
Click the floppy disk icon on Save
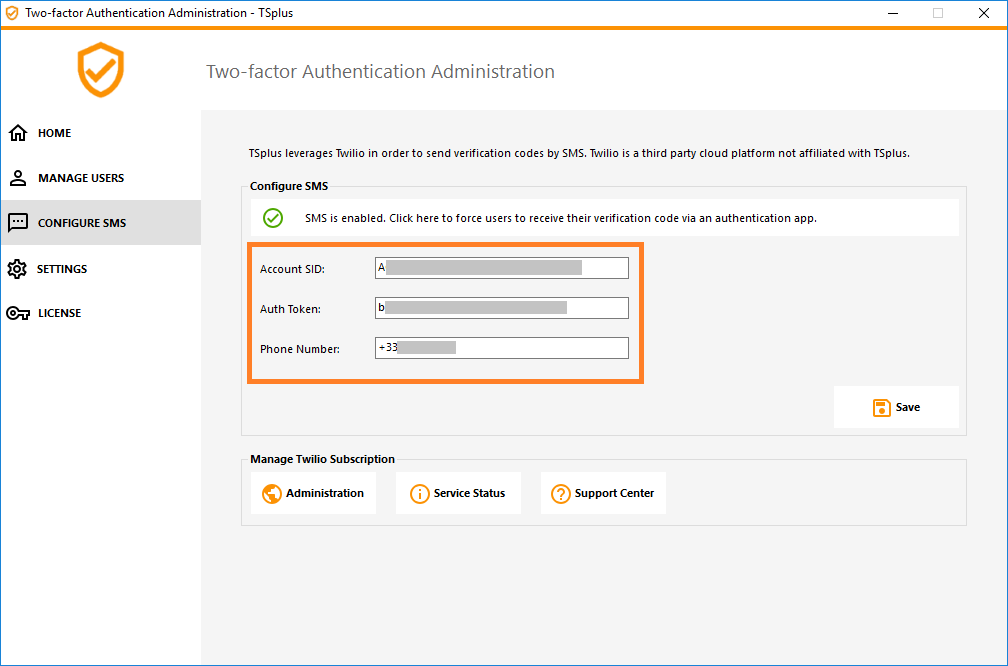(x=881, y=407)
